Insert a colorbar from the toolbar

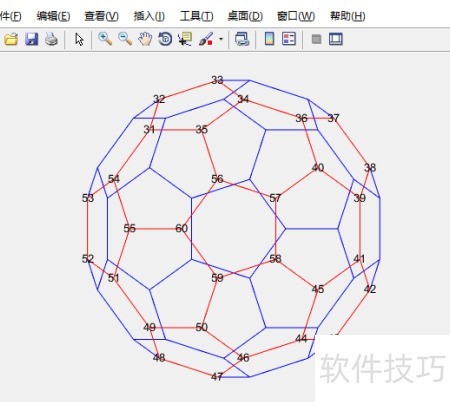(269, 39)
